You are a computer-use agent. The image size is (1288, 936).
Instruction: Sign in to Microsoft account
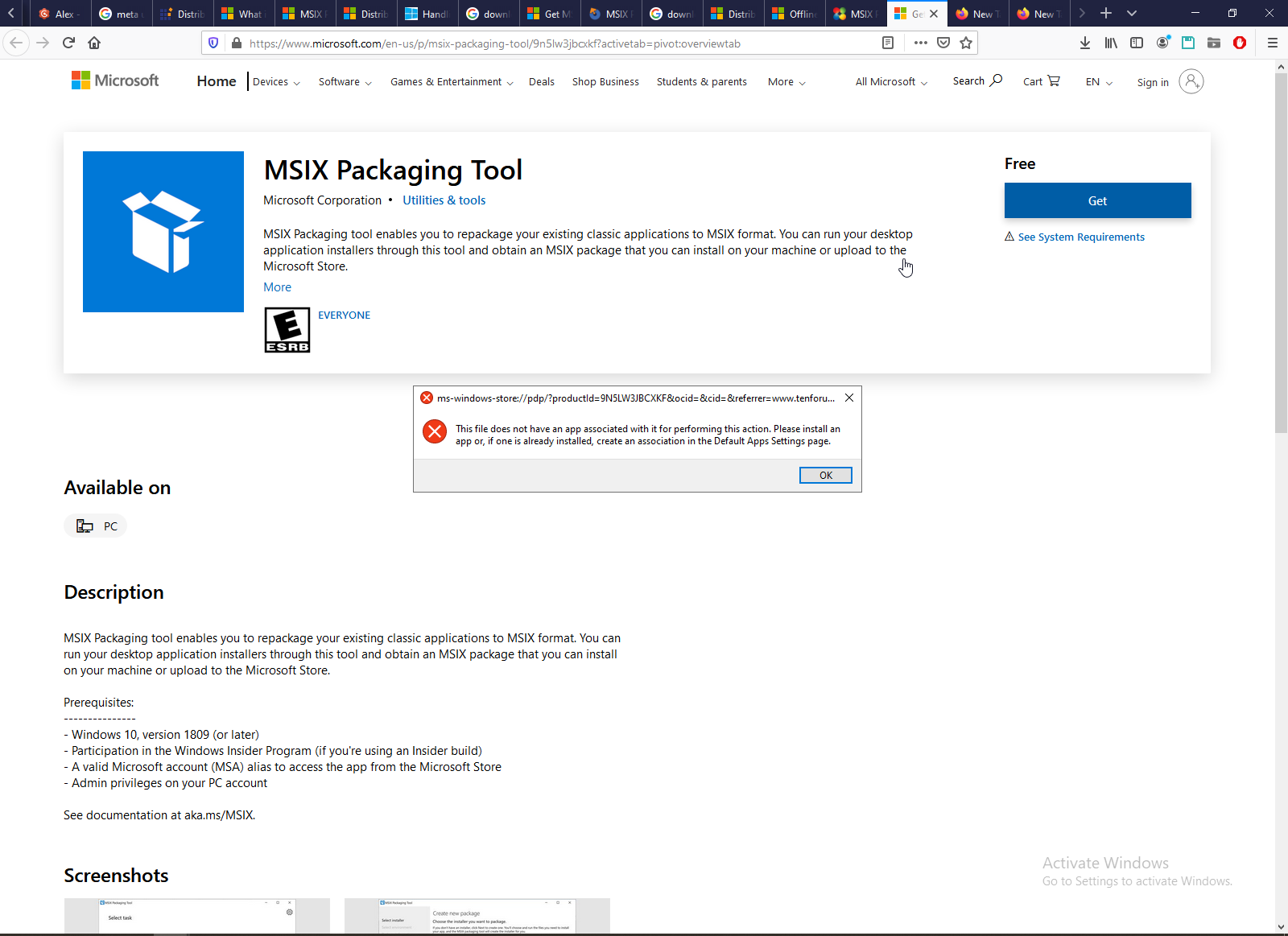click(1153, 82)
